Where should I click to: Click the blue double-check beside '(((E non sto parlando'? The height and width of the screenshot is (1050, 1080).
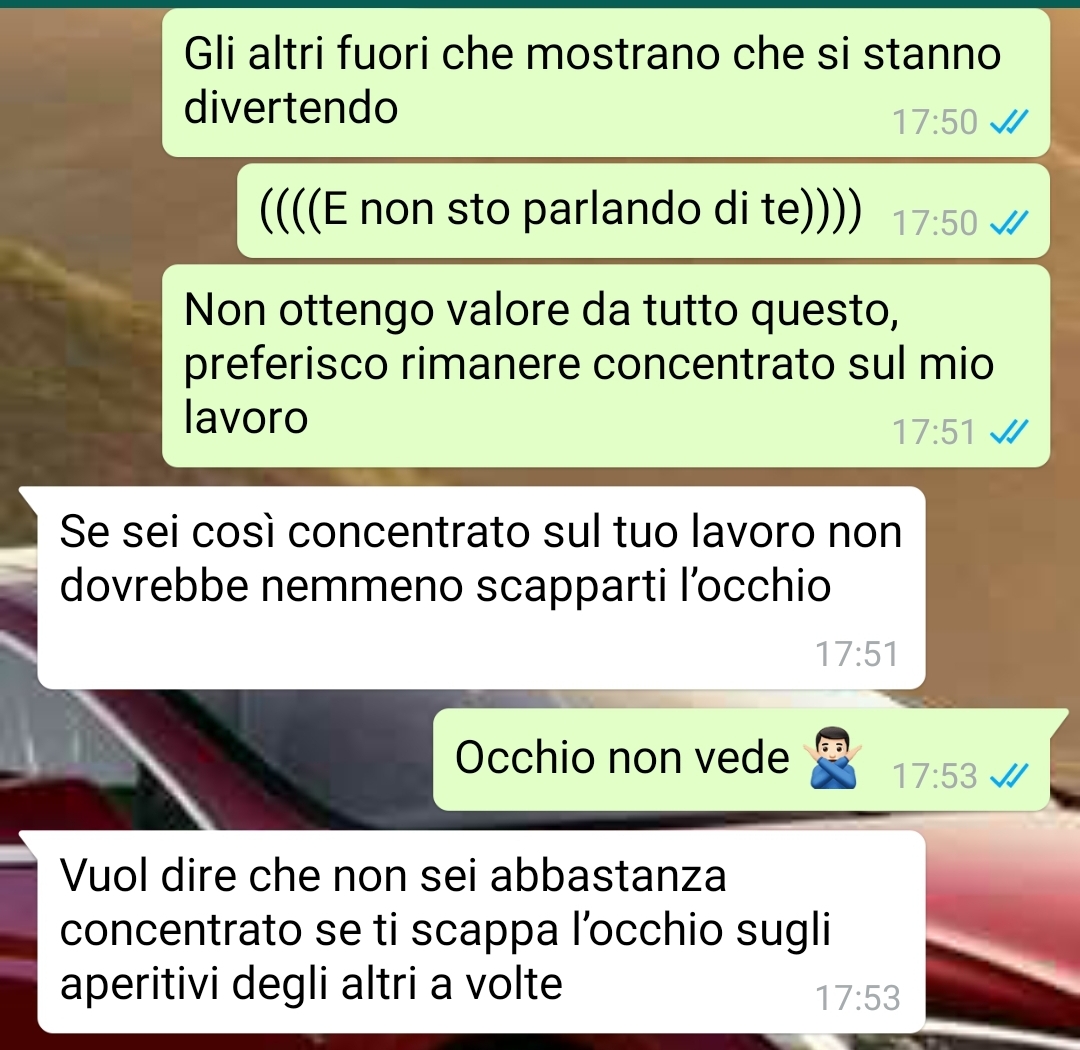tap(1008, 223)
